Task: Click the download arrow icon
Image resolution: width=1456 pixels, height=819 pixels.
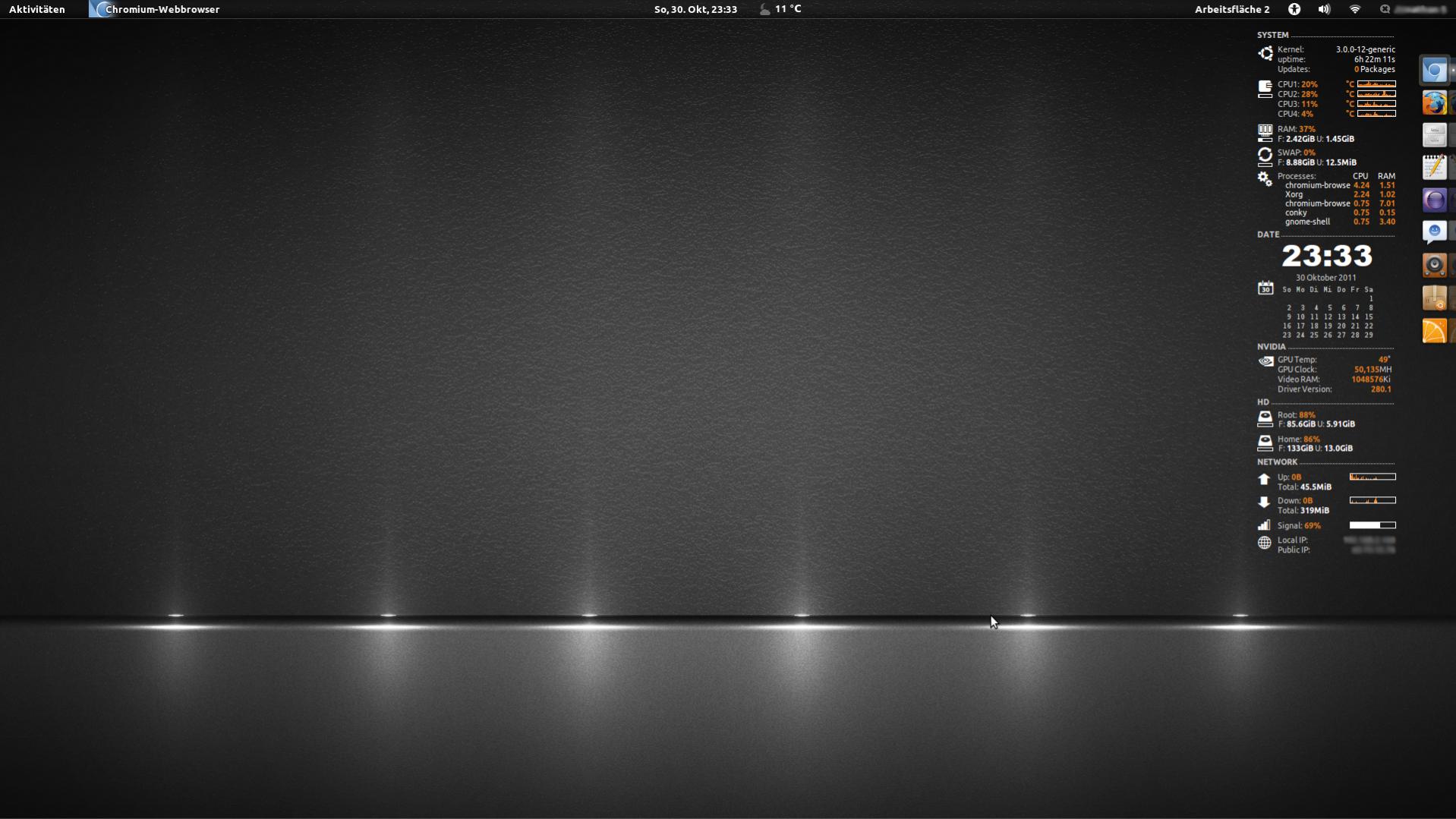Action: point(1264,502)
